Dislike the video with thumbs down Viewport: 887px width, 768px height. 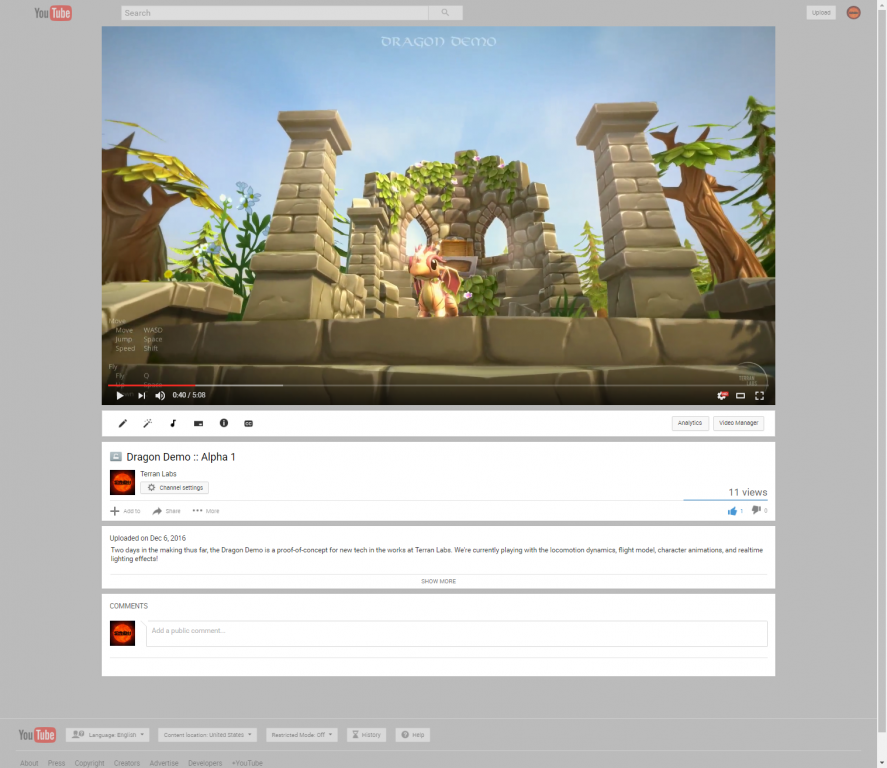point(759,511)
